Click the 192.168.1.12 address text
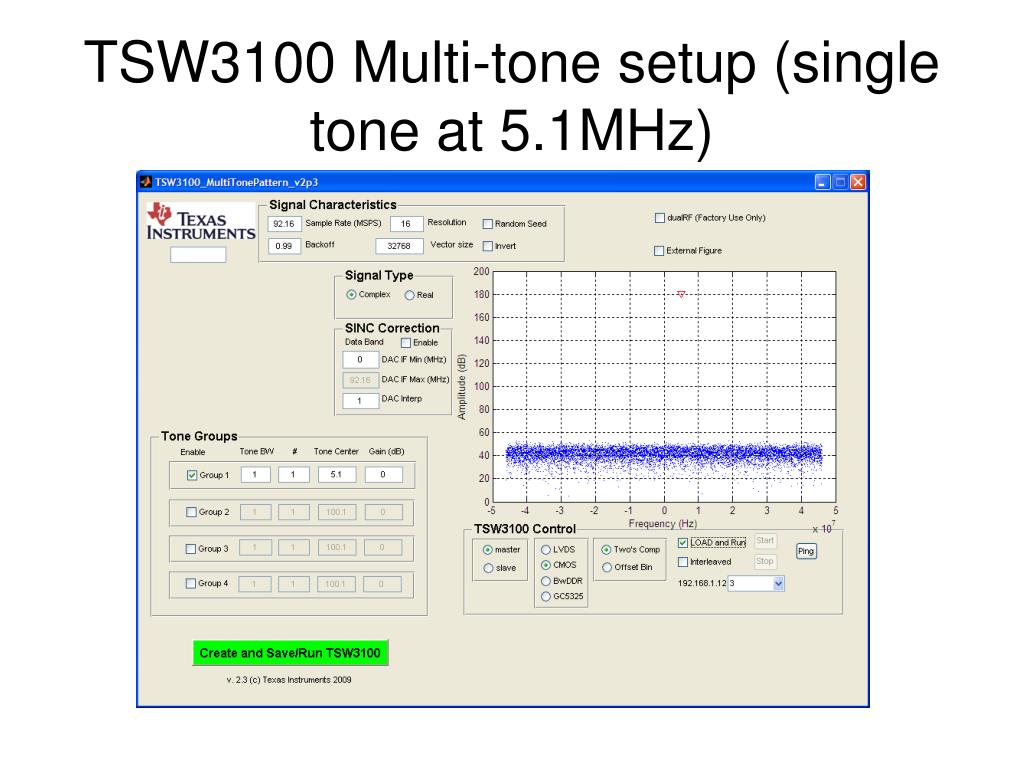This screenshot has height=768, width=1024. (702, 584)
